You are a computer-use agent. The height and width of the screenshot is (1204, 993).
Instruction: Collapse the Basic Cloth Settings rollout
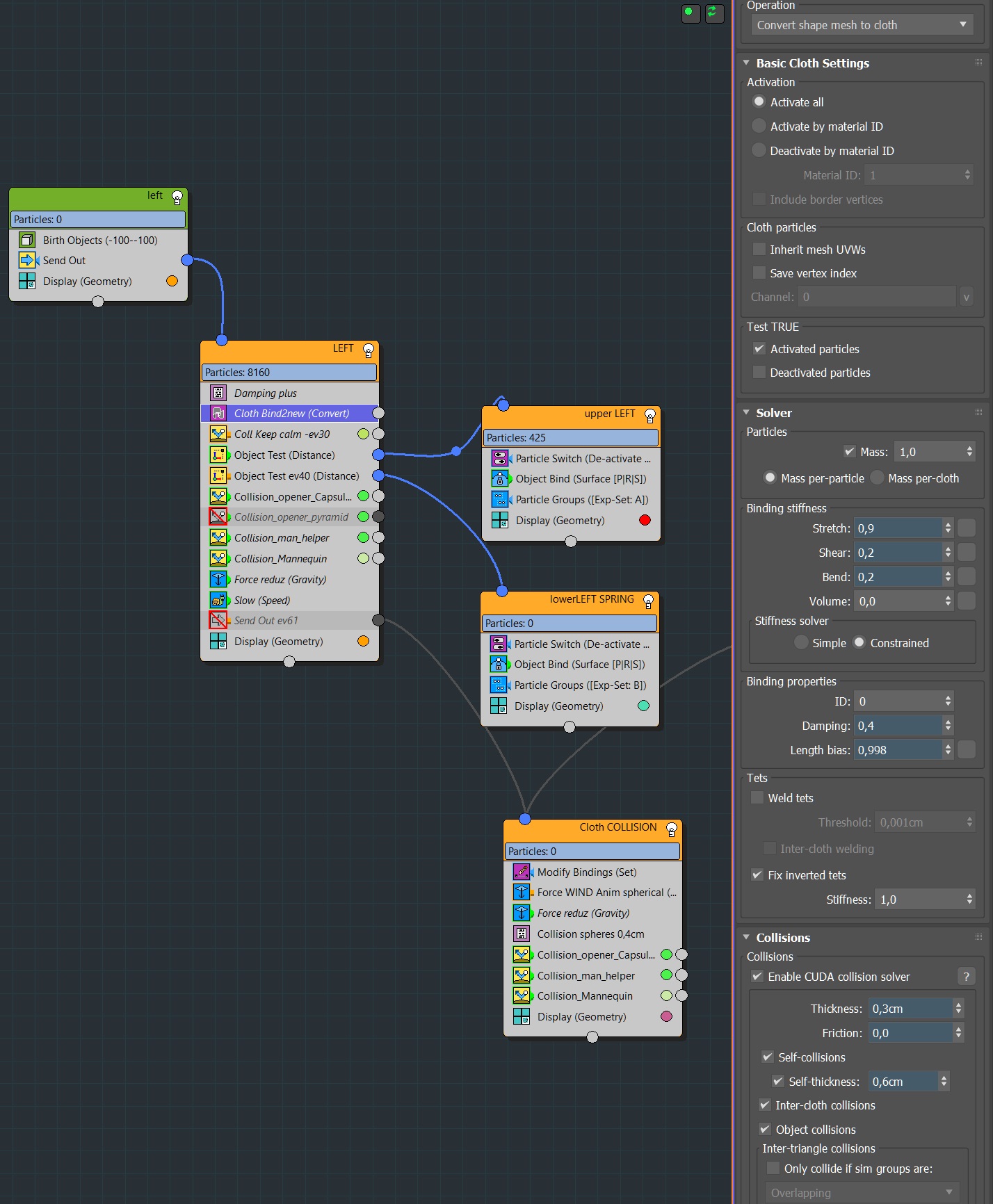pos(747,63)
